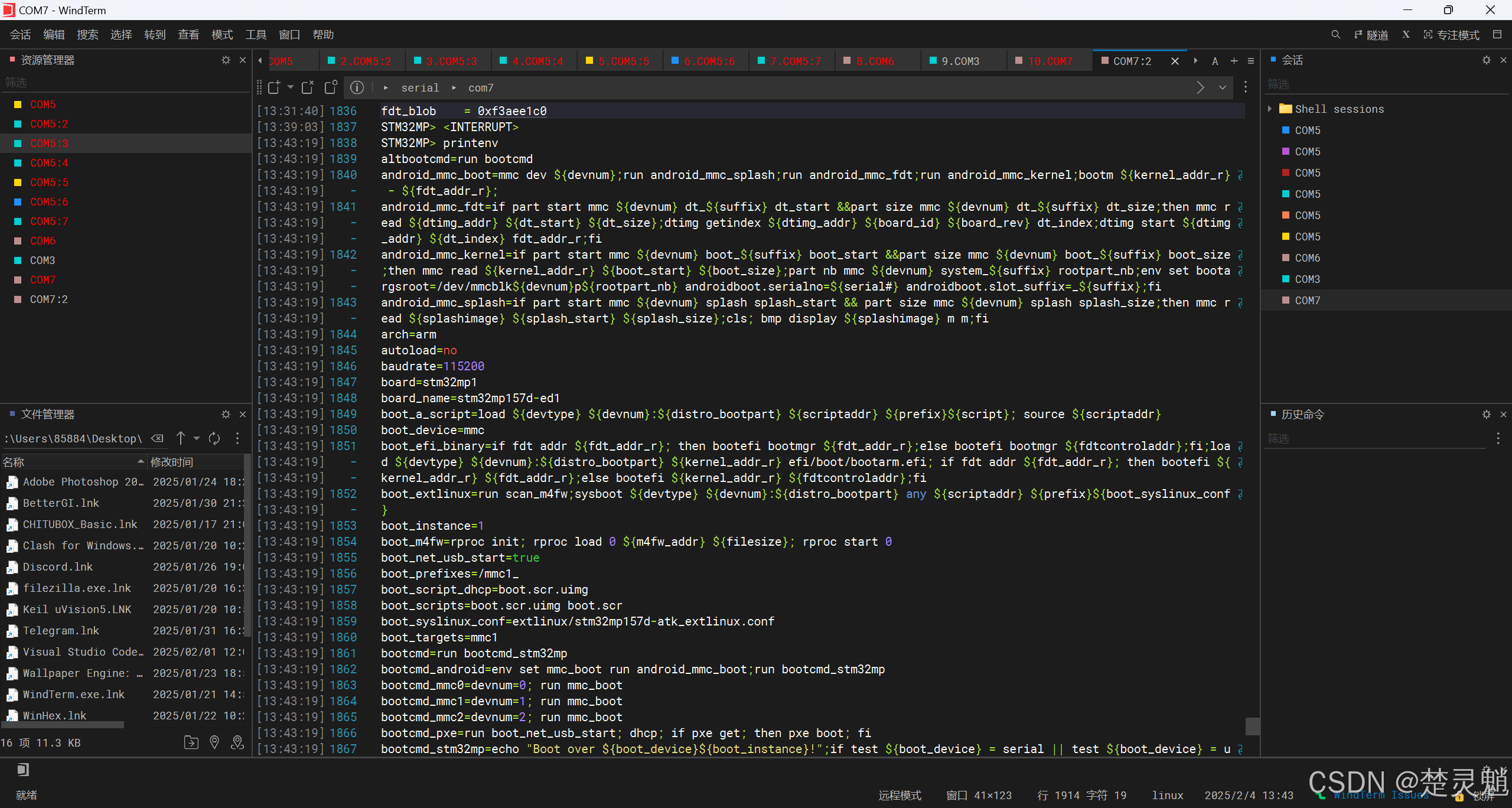Click the session info icon
Screen dimensions: 1512x808
(357, 87)
